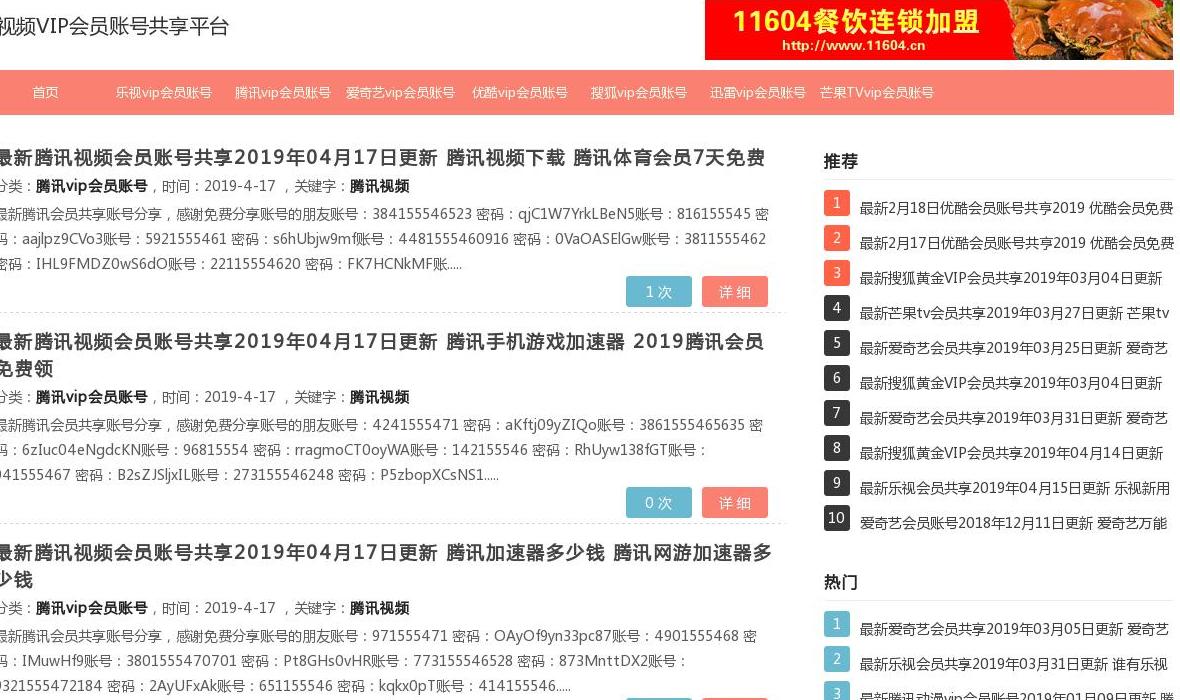This screenshot has height=700, width=1180.
Task: Click 时间：2019-4-17 in first post
Action: pos(219,186)
